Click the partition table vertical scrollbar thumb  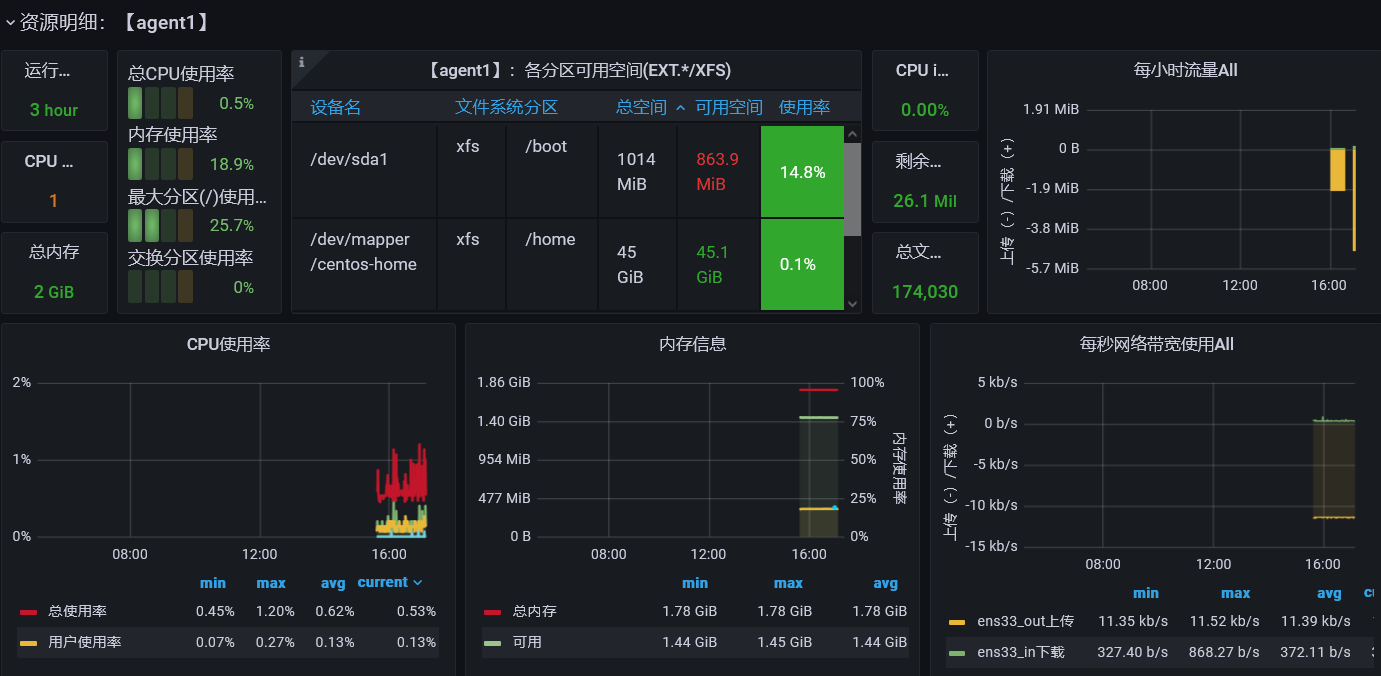pyautogui.click(x=852, y=188)
